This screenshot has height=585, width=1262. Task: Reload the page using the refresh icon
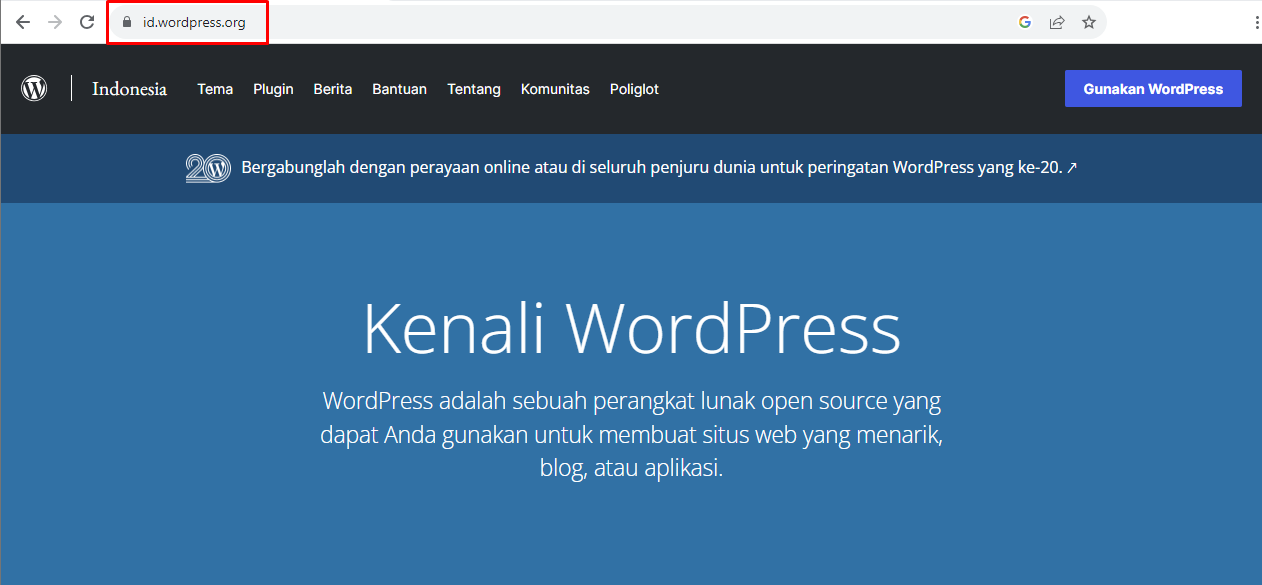click(87, 21)
